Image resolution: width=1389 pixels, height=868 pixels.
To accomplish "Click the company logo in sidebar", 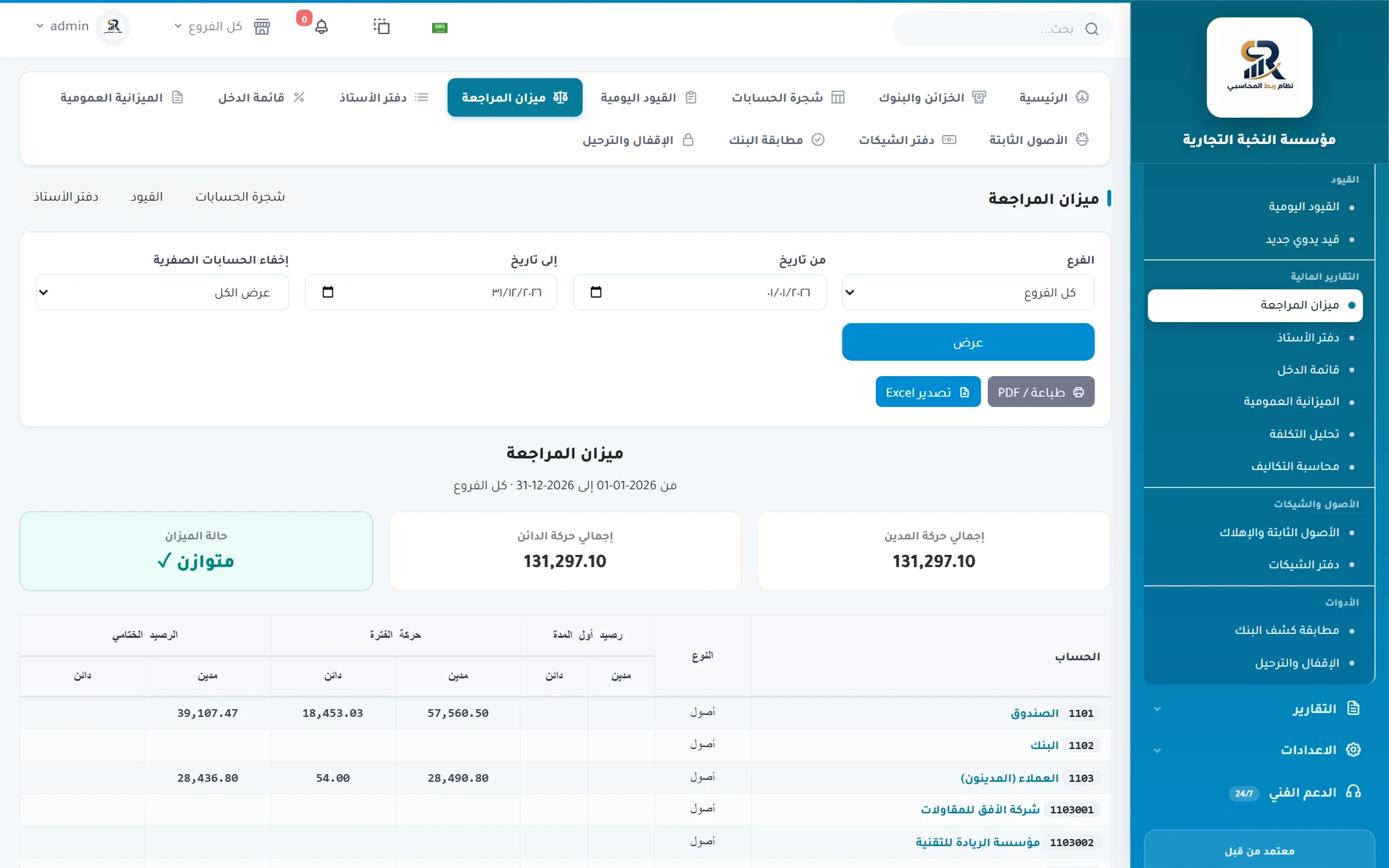I will [x=1259, y=68].
